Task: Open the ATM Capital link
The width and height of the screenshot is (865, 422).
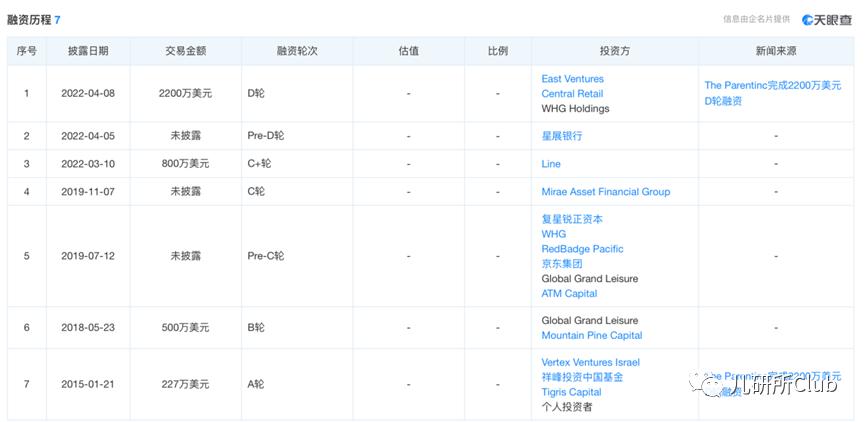Action: (x=569, y=294)
